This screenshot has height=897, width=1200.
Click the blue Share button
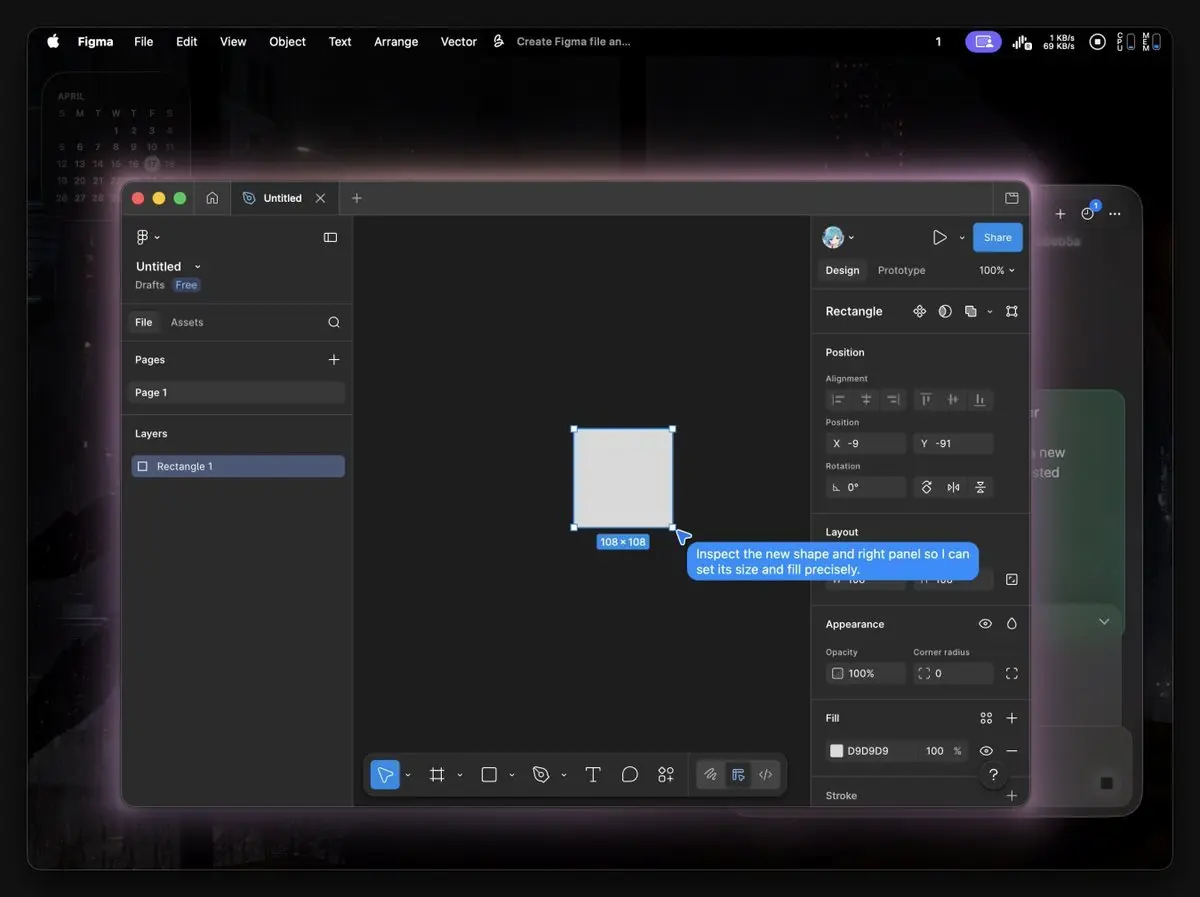pyautogui.click(x=997, y=237)
